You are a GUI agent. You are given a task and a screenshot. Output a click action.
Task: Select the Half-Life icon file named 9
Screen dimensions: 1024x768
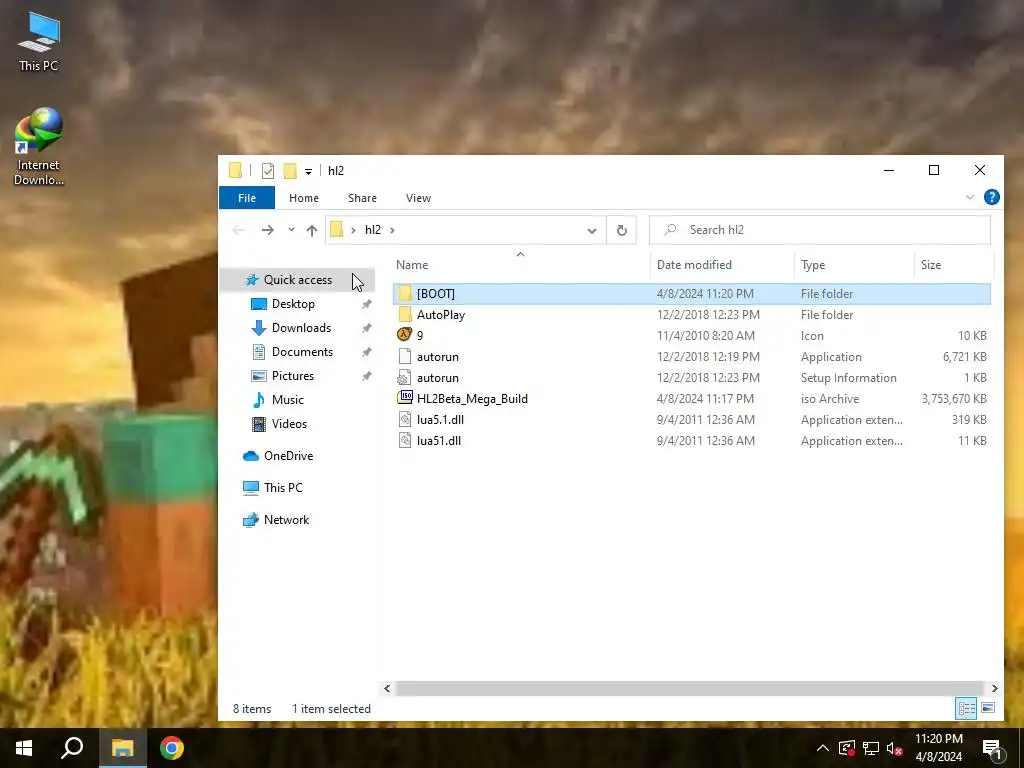point(692,336)
